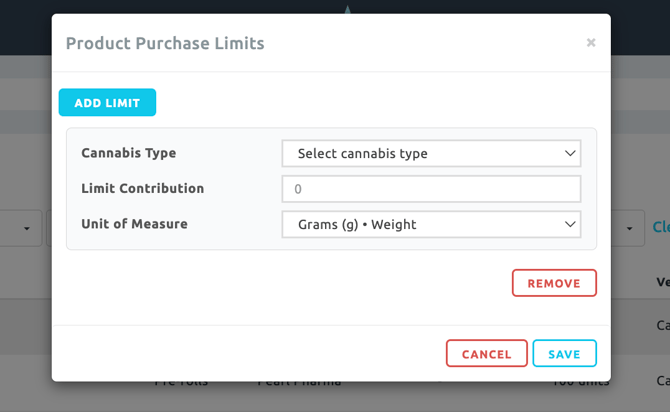
Task: Click the Unit of Measure label
Action: [x=134, y=224]
